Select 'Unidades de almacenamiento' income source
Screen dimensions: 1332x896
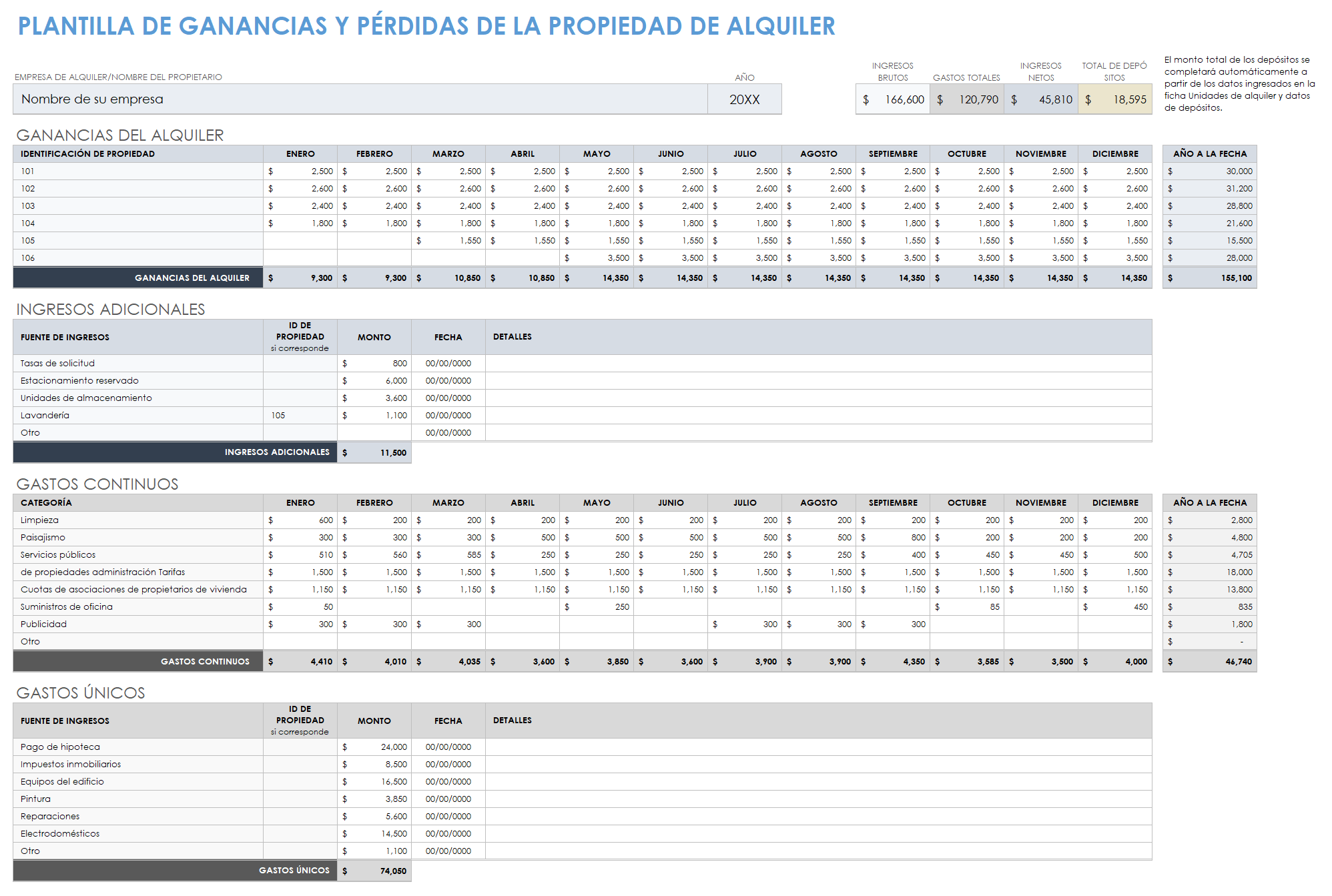(138, 398)
